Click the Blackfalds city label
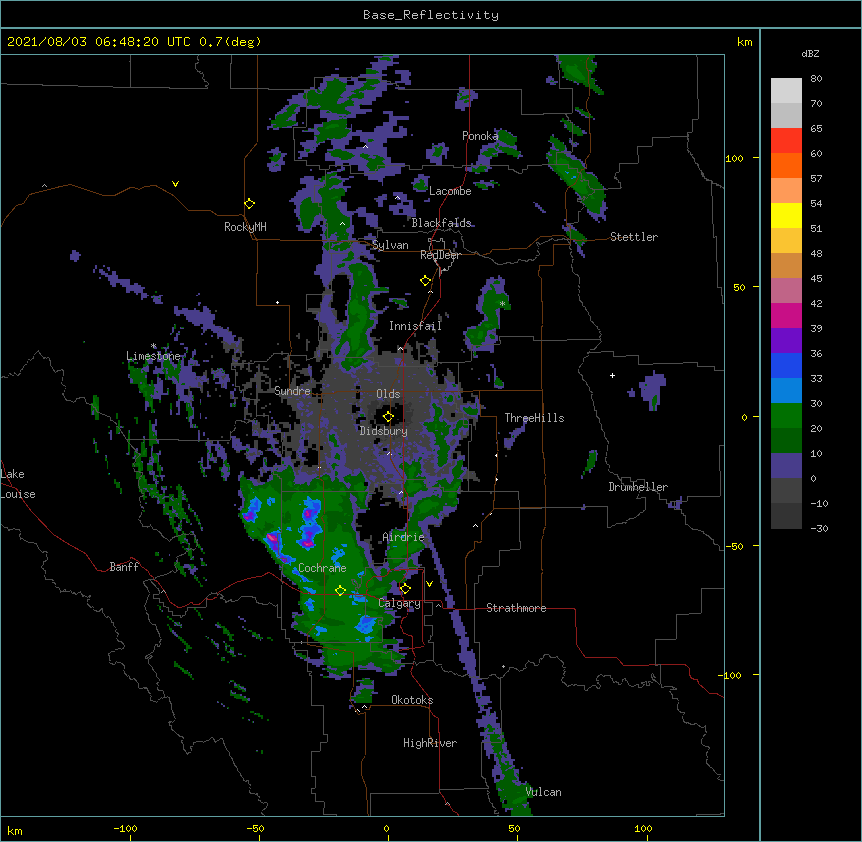The image size is (862, 842). [441, 223]
